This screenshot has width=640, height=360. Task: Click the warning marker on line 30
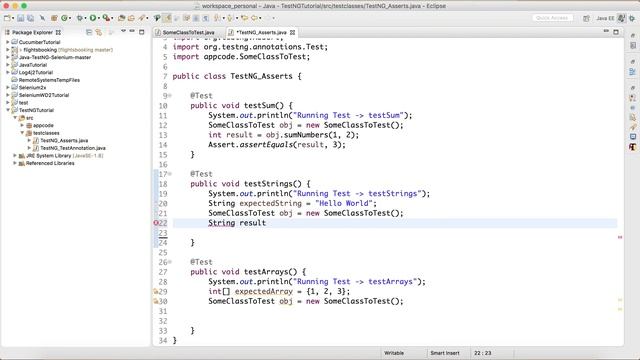tap(156, 301)
